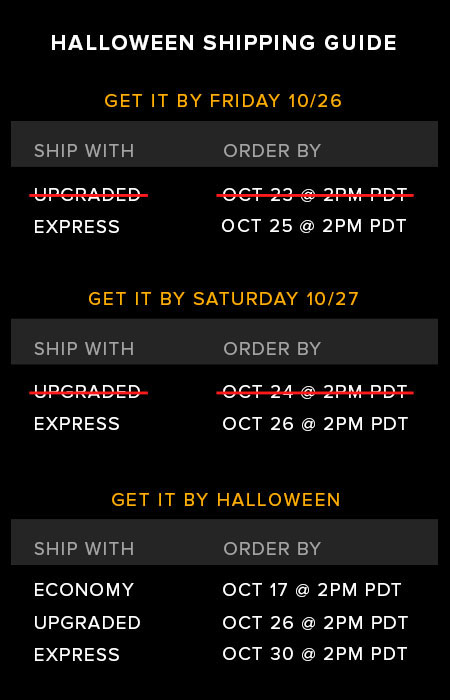Click Order By header in Halloween table
Screen dimensions: 450x700
pos(272,549)
